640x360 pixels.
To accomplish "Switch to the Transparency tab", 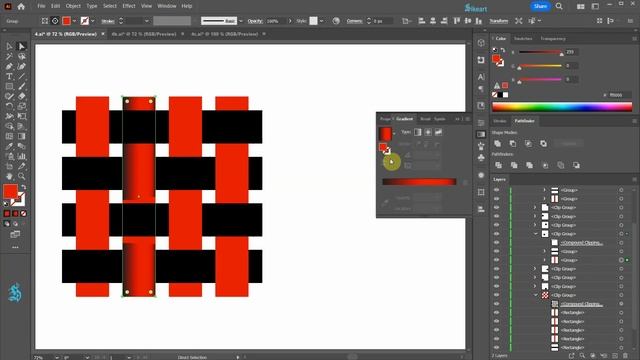I will 553,39.
